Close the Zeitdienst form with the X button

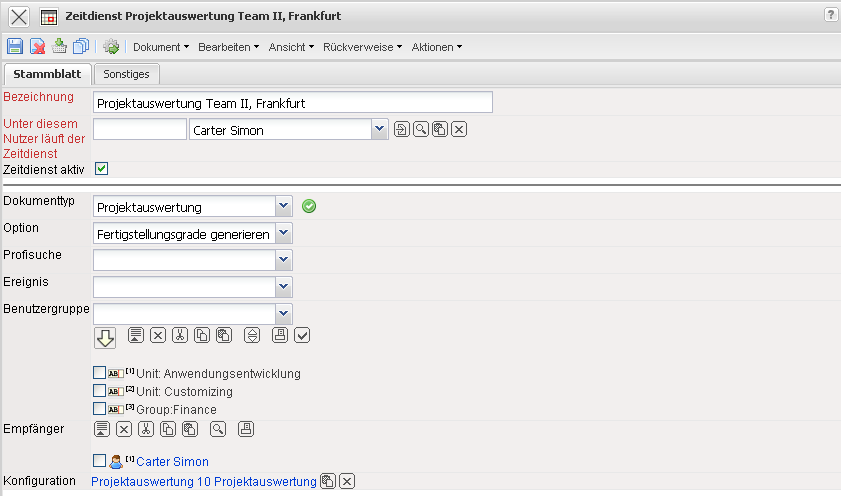click(x=19, y=17)
